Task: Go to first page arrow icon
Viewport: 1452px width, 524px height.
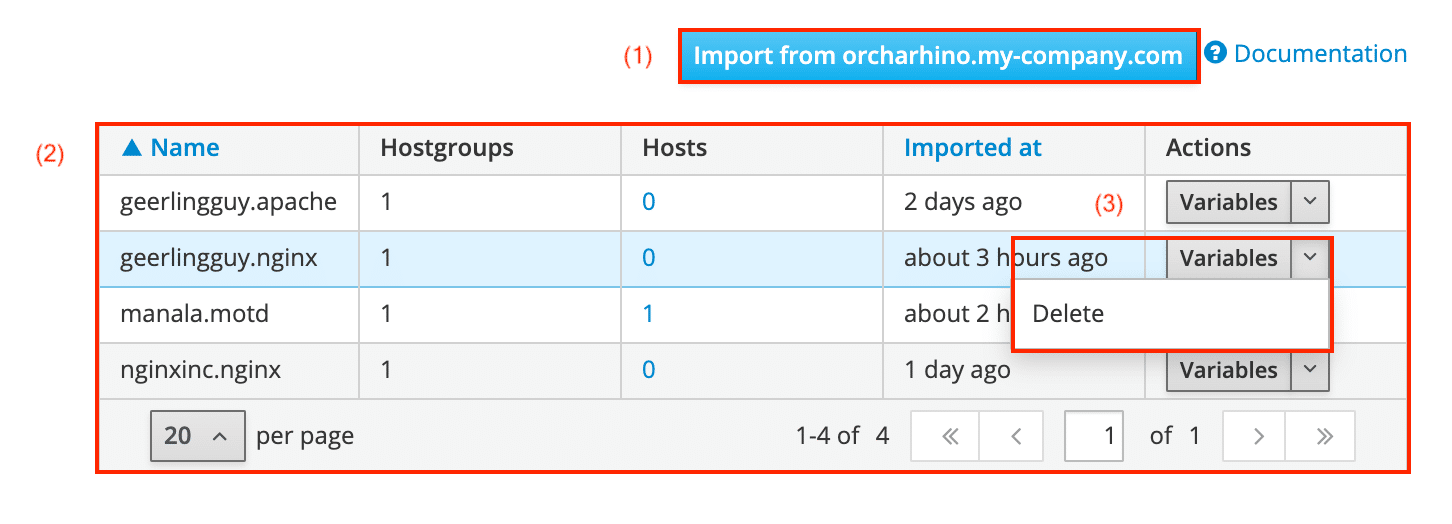Action: (x=945, y=436)
